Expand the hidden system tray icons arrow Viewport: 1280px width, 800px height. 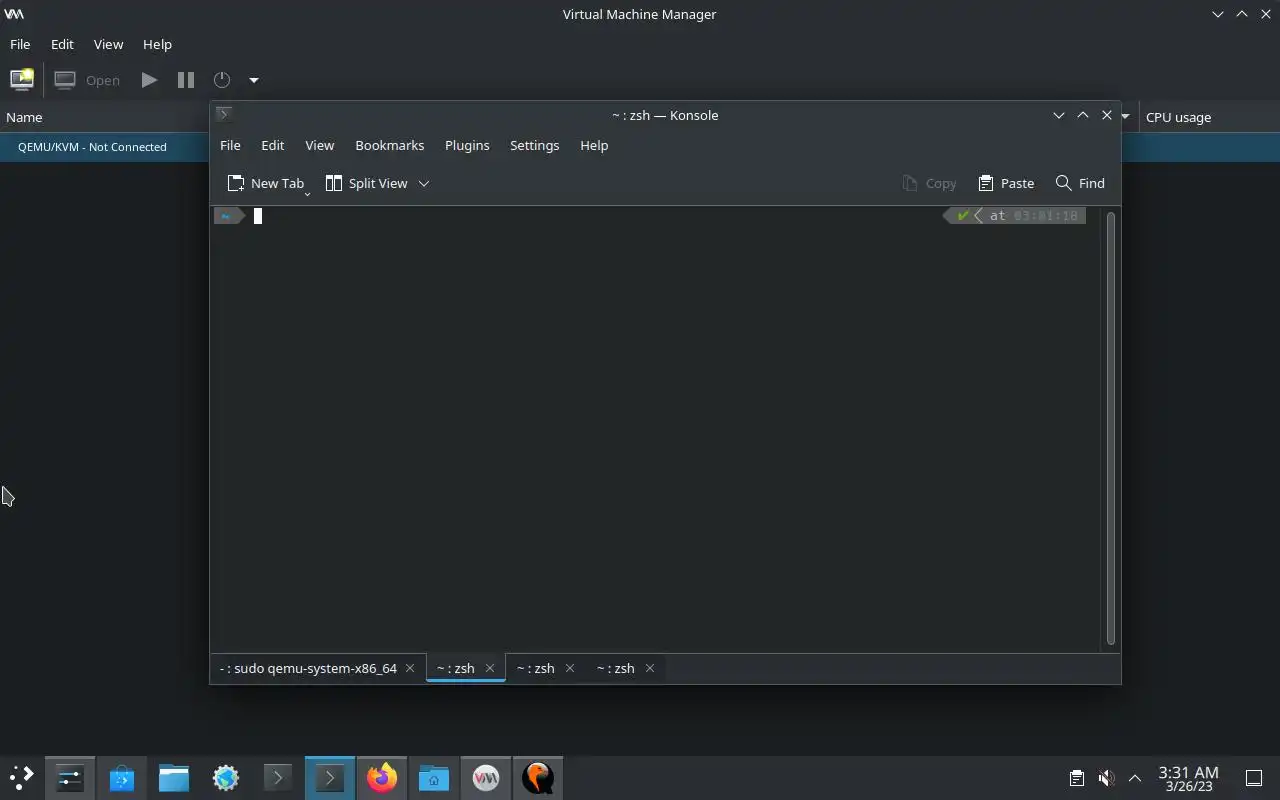[x=1135, y=777]
